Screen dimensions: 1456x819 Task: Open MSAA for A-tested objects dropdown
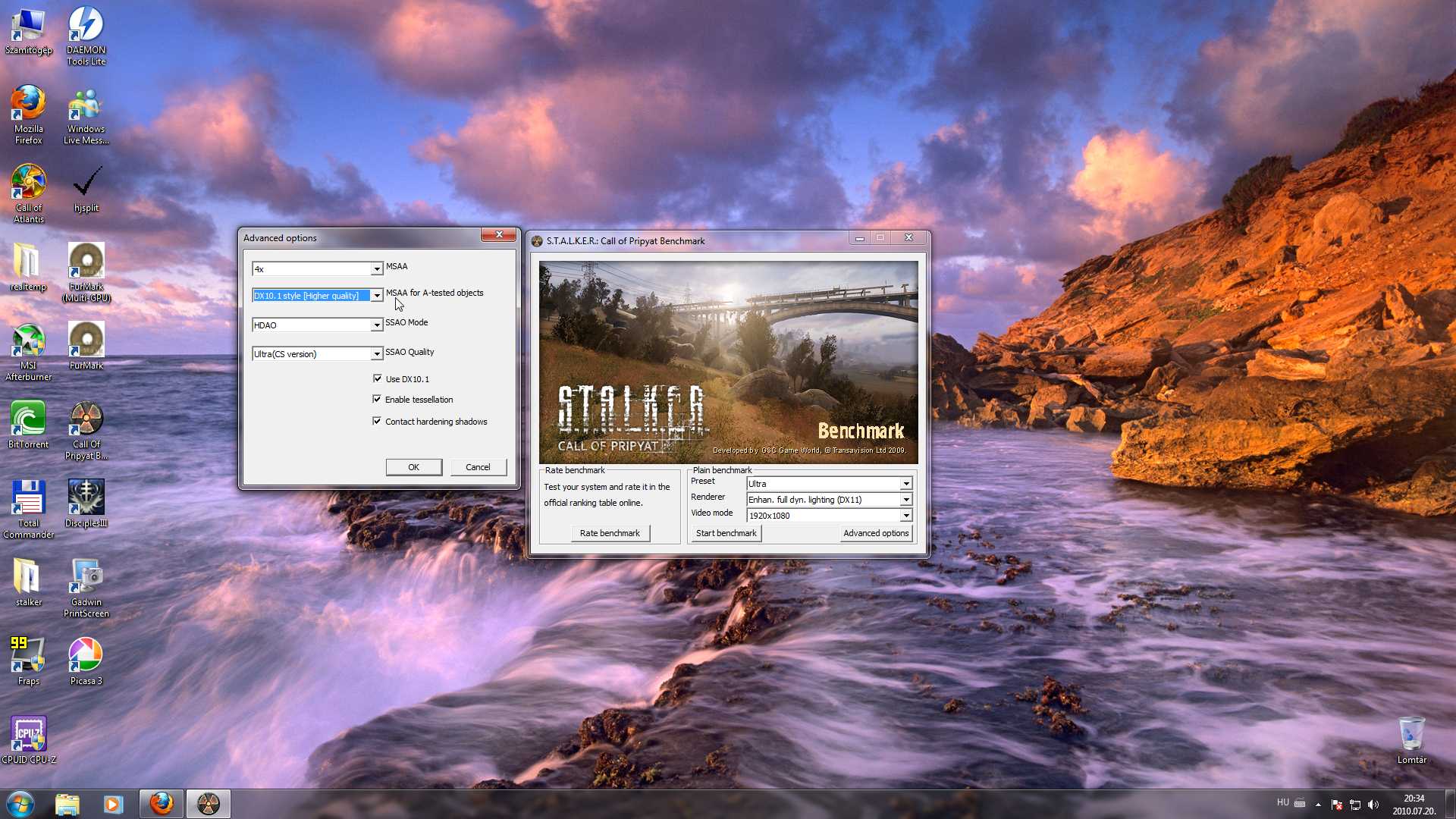pyautogui.click(x=317, y=295)
